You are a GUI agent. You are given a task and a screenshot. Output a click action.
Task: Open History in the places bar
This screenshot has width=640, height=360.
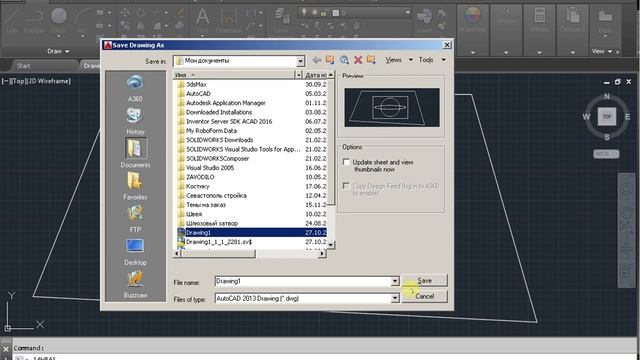(135, 121)
